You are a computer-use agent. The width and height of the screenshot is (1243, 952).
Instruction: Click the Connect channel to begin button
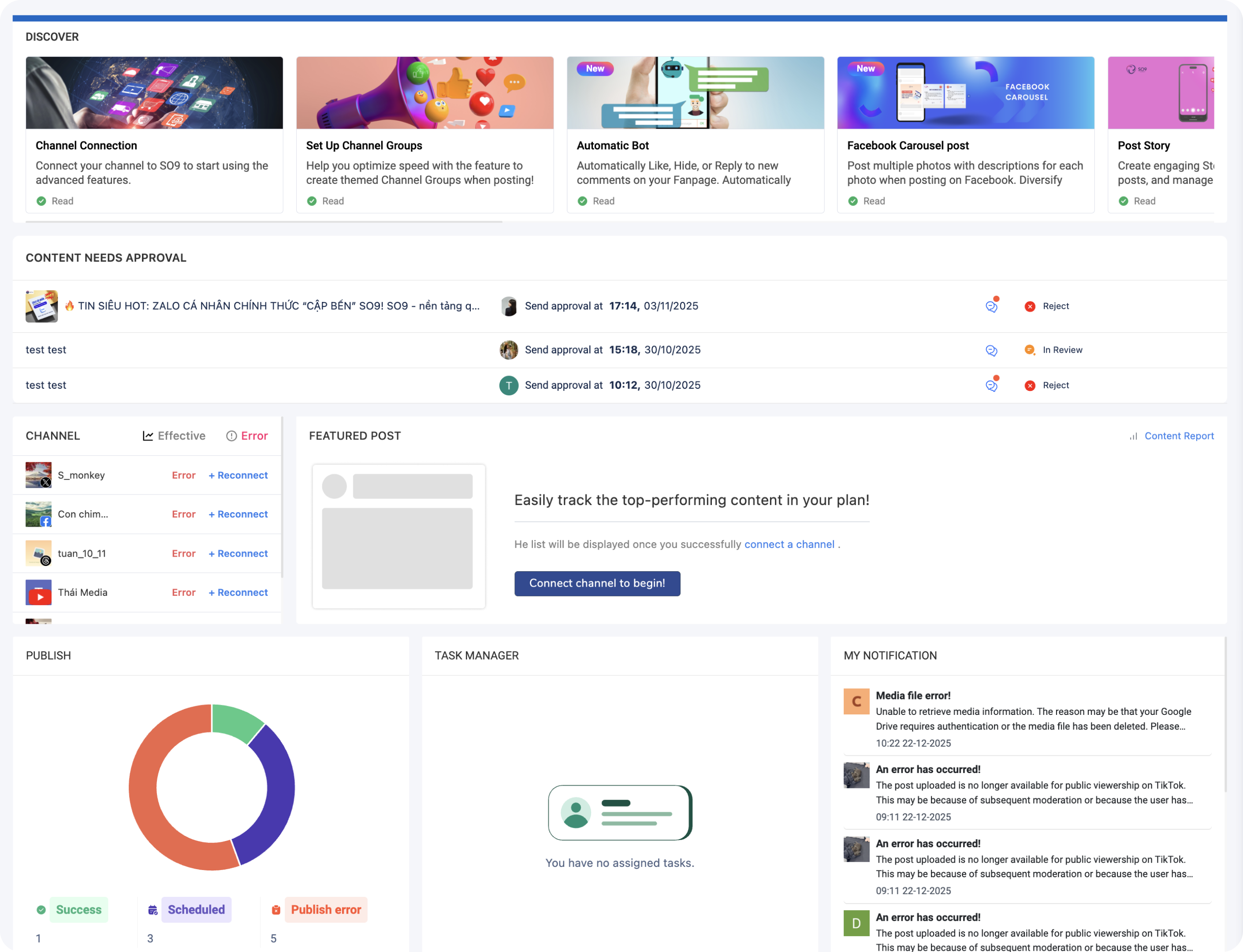click(597, 583)
